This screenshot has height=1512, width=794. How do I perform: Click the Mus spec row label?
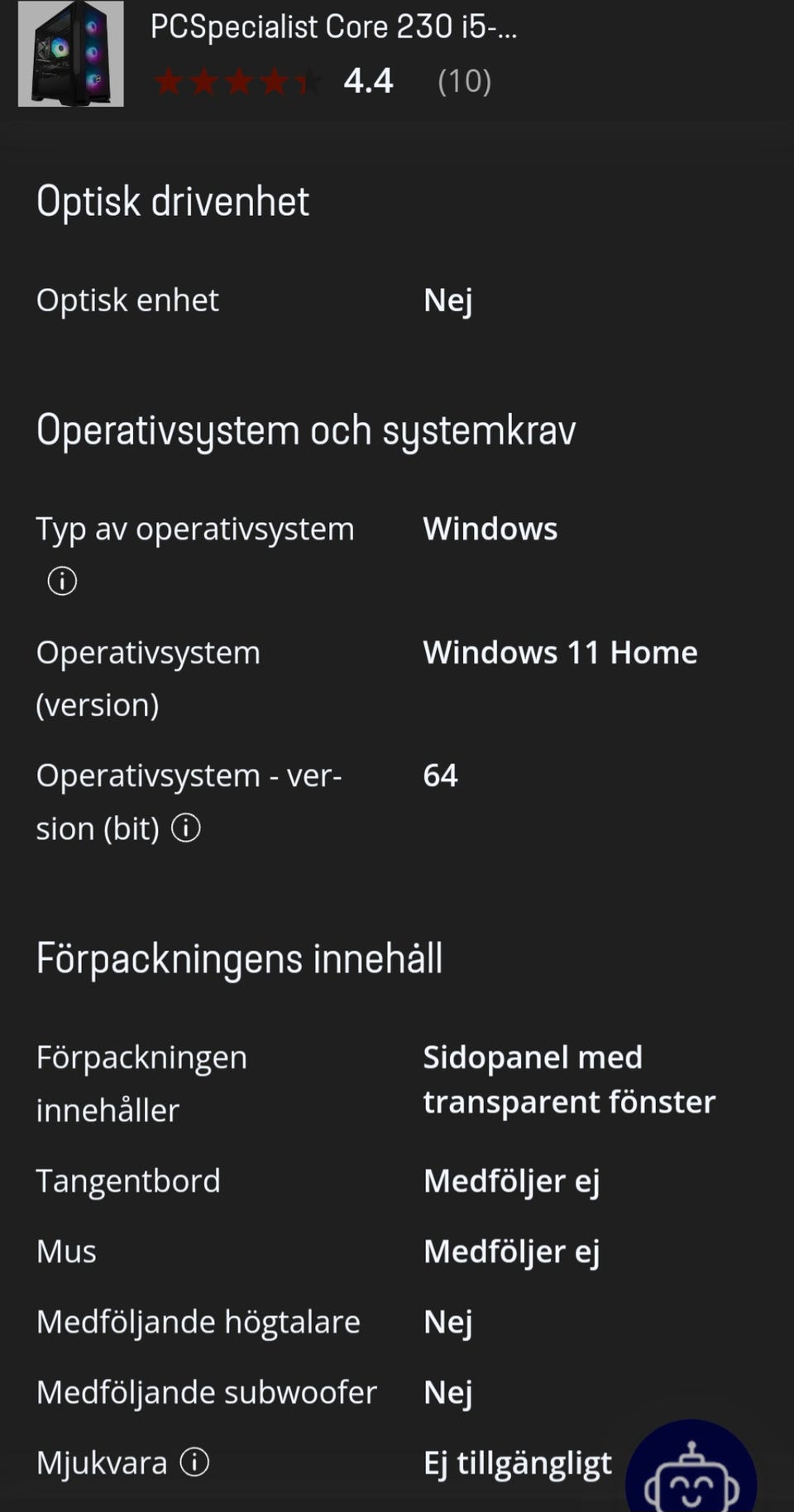(x=66, y=1251)
